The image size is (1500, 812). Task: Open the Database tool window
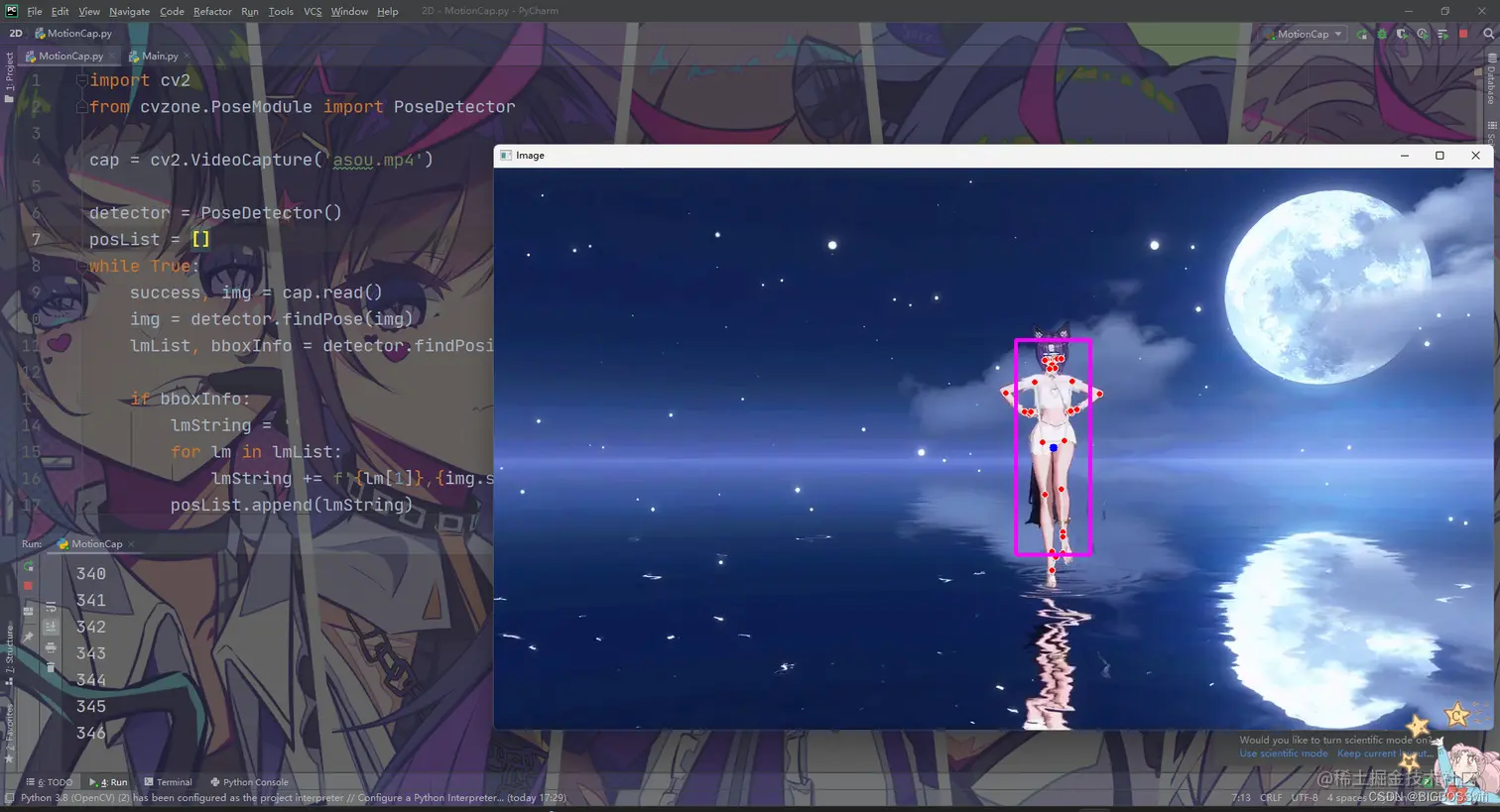pos(1491,80)
